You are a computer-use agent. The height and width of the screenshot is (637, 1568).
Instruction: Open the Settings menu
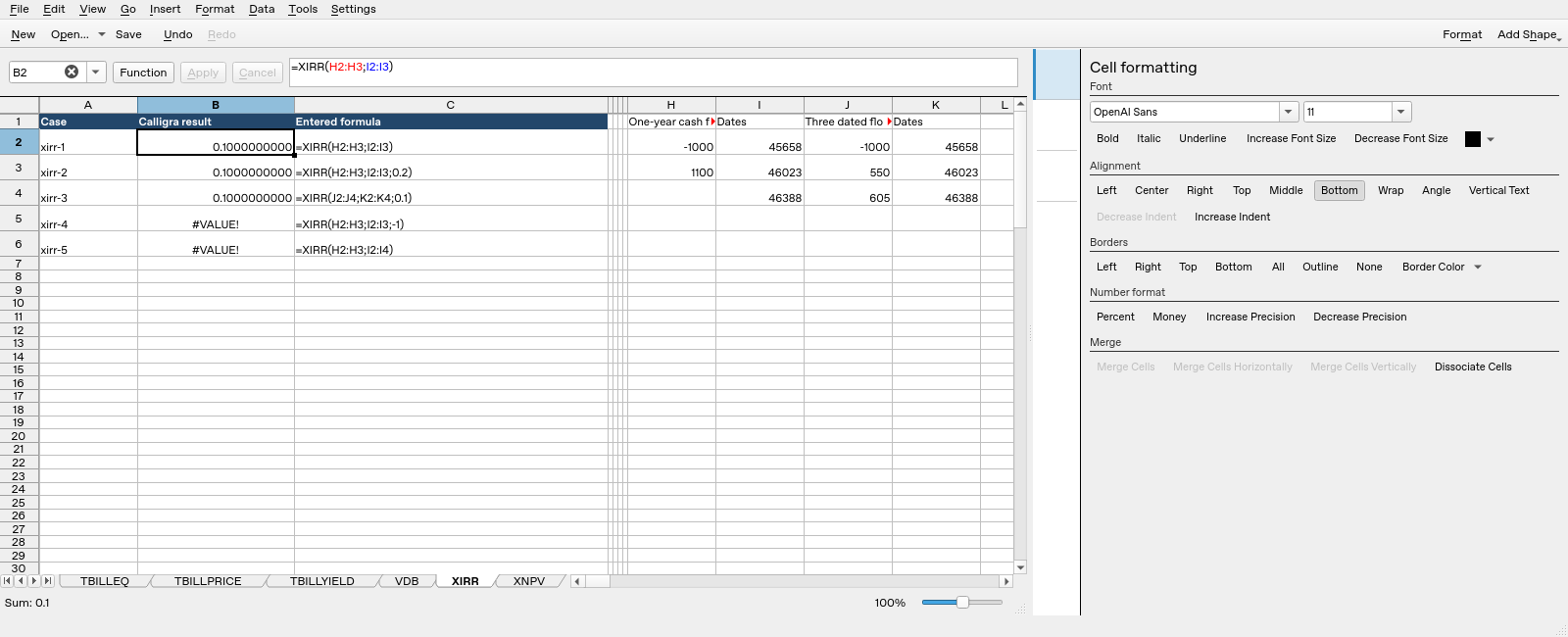click(353, 9)
